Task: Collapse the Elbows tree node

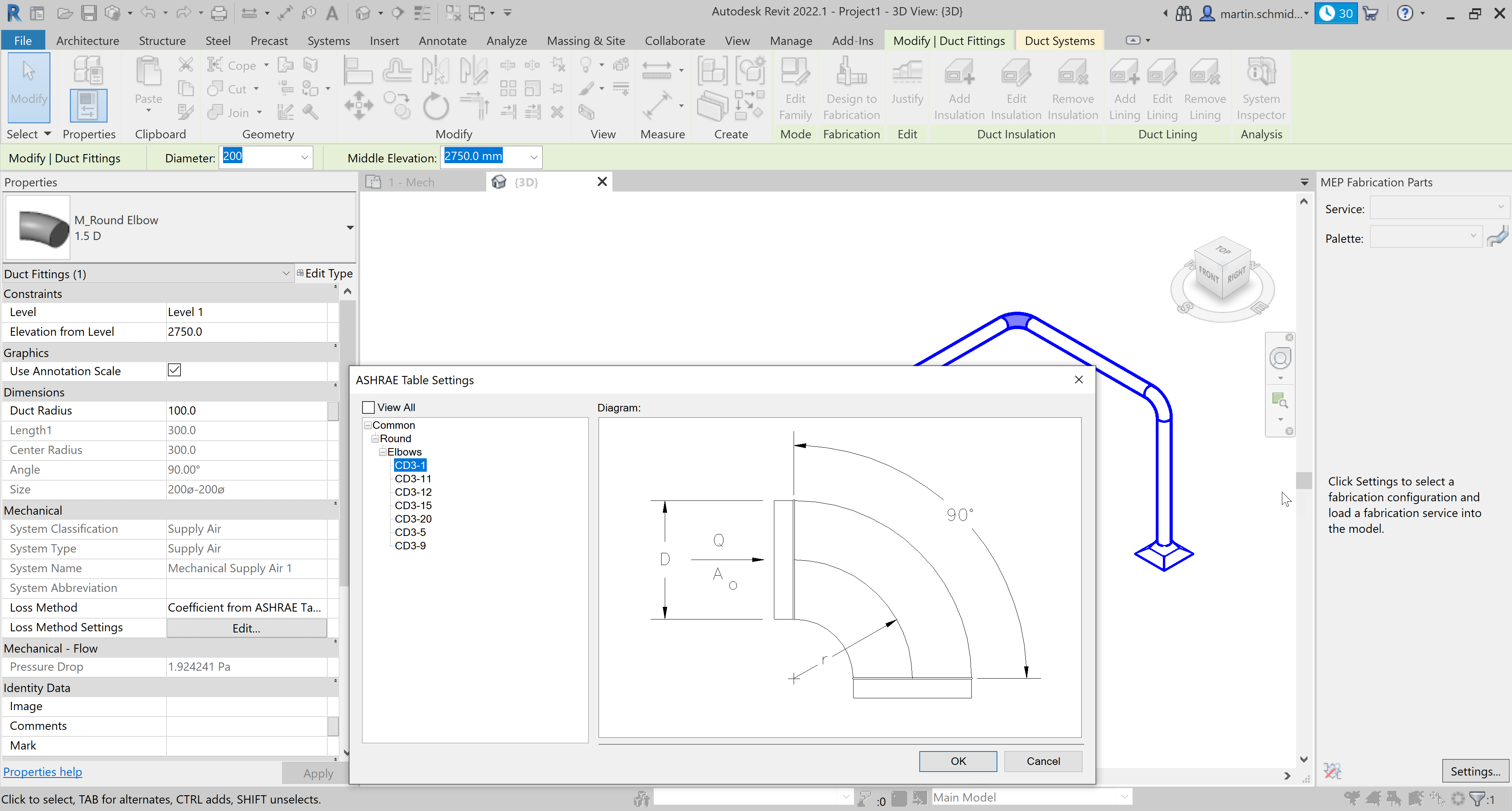Action: coord(383,452)
